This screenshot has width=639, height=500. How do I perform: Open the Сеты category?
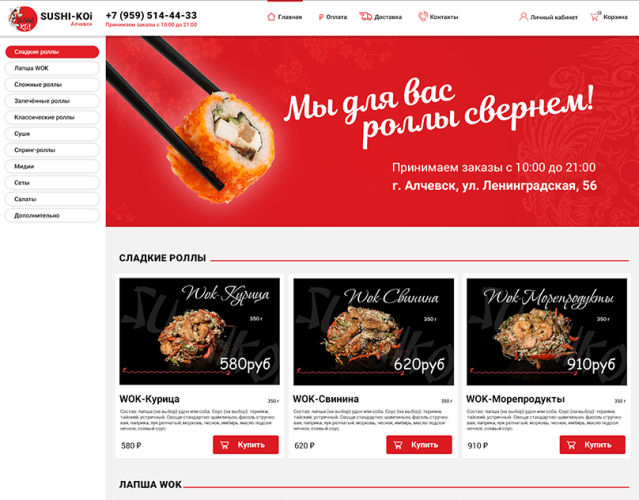point(52,183)
